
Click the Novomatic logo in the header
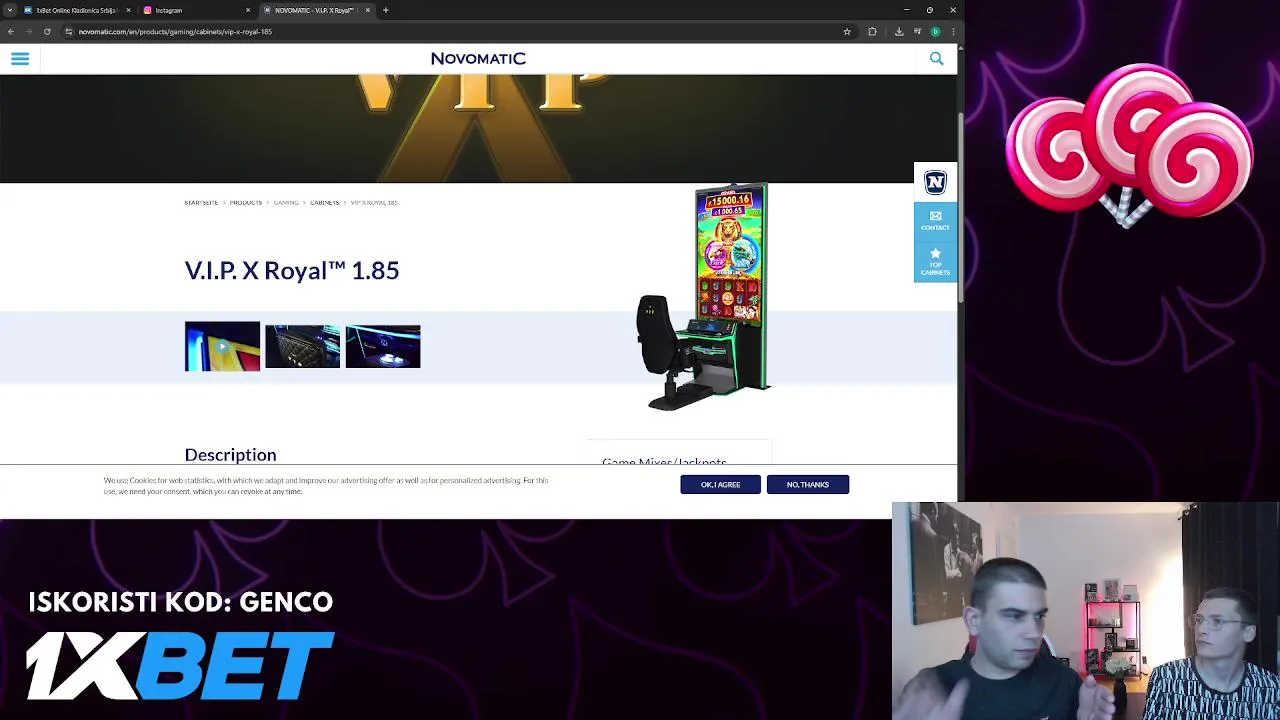pyautogui.click(x=478, y=59)
